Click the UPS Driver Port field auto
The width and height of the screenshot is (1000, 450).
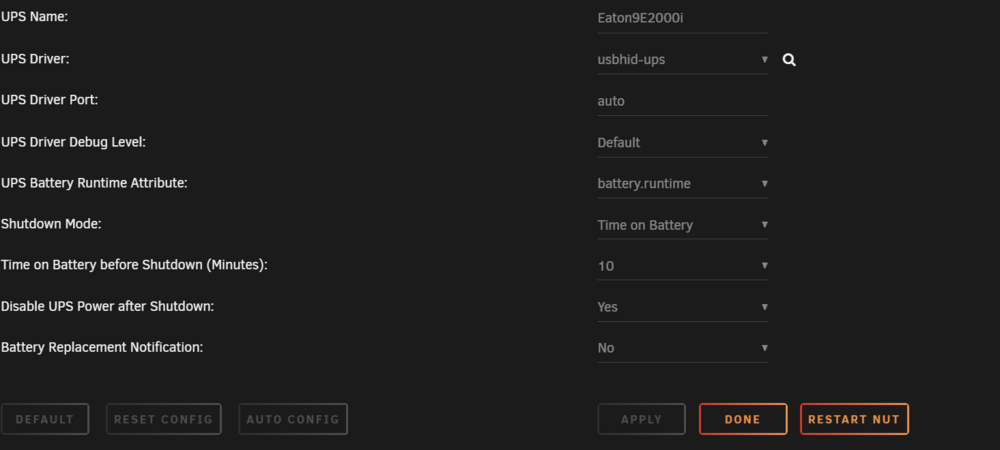tap(682, 101)
